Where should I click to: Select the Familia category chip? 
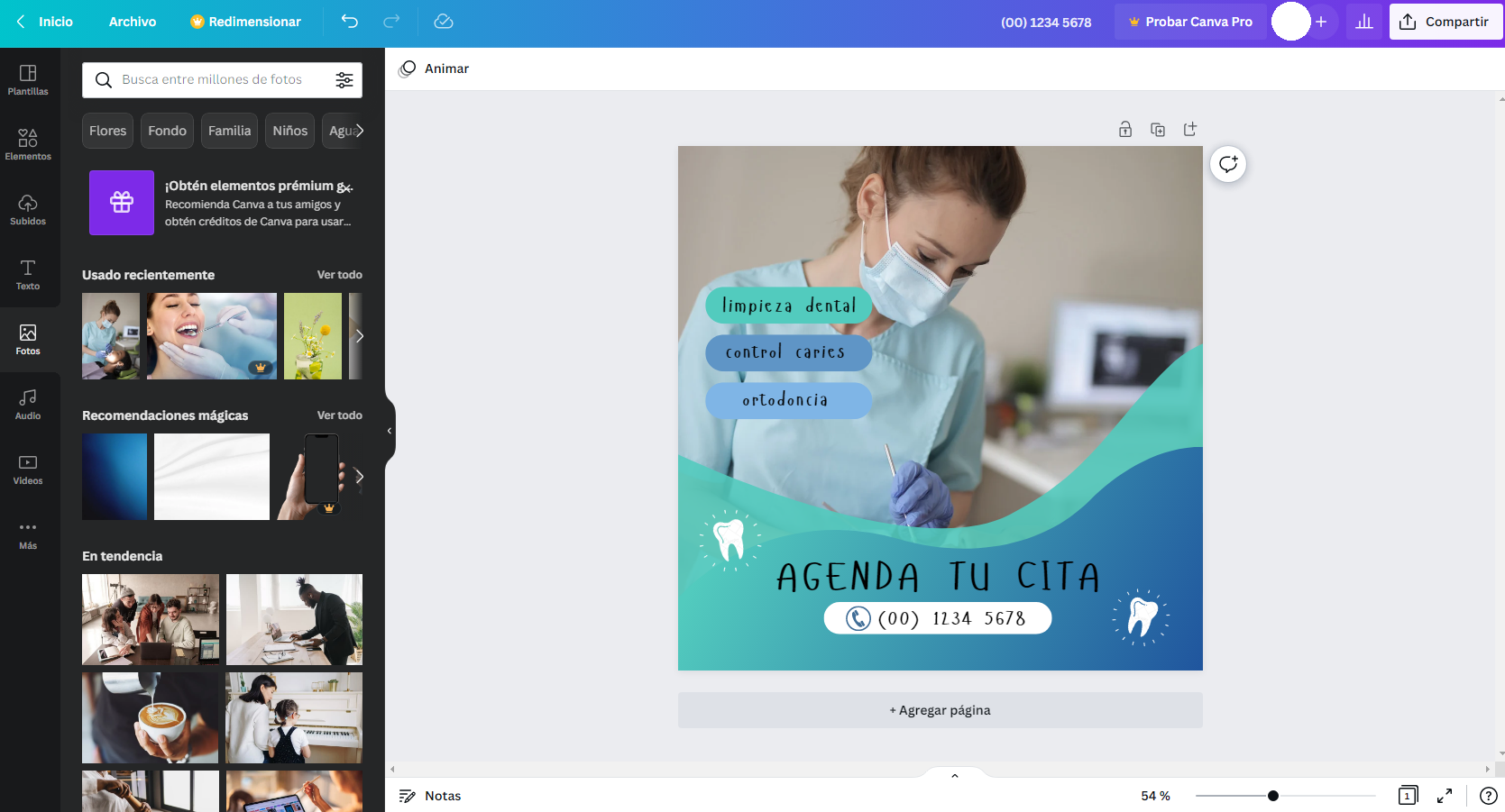tap(229, 131)
